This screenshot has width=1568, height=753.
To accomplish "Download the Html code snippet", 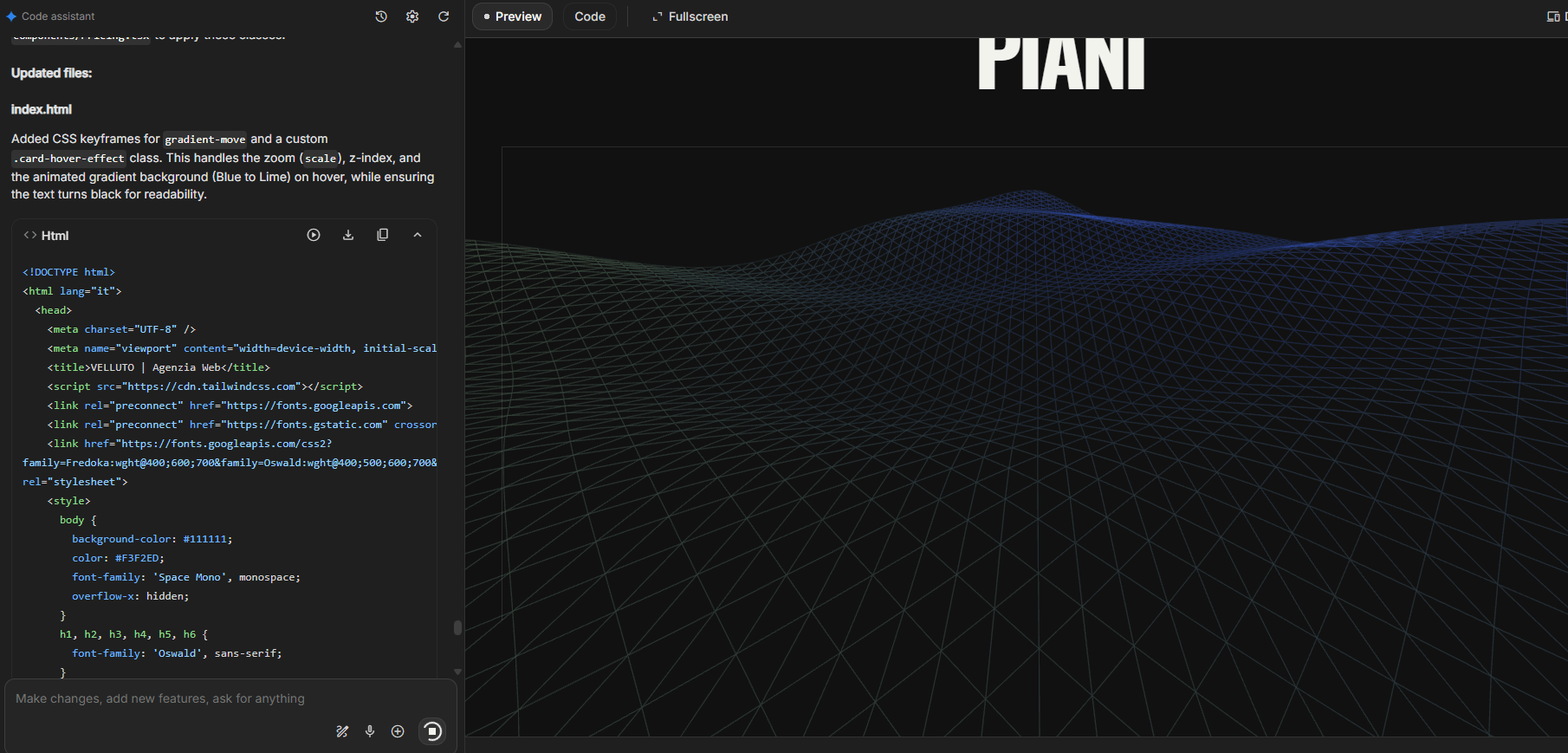I will tap(348, 235).
